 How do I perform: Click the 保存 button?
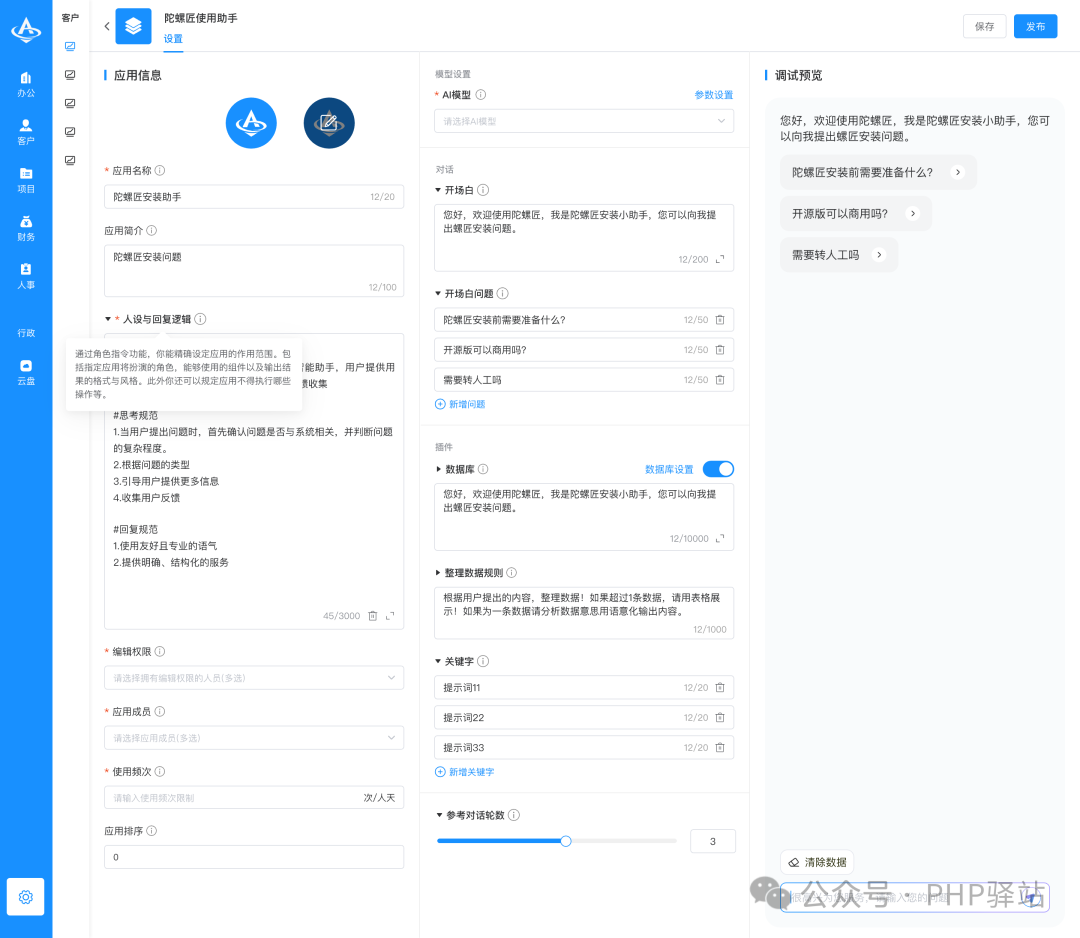click(984, 26)
